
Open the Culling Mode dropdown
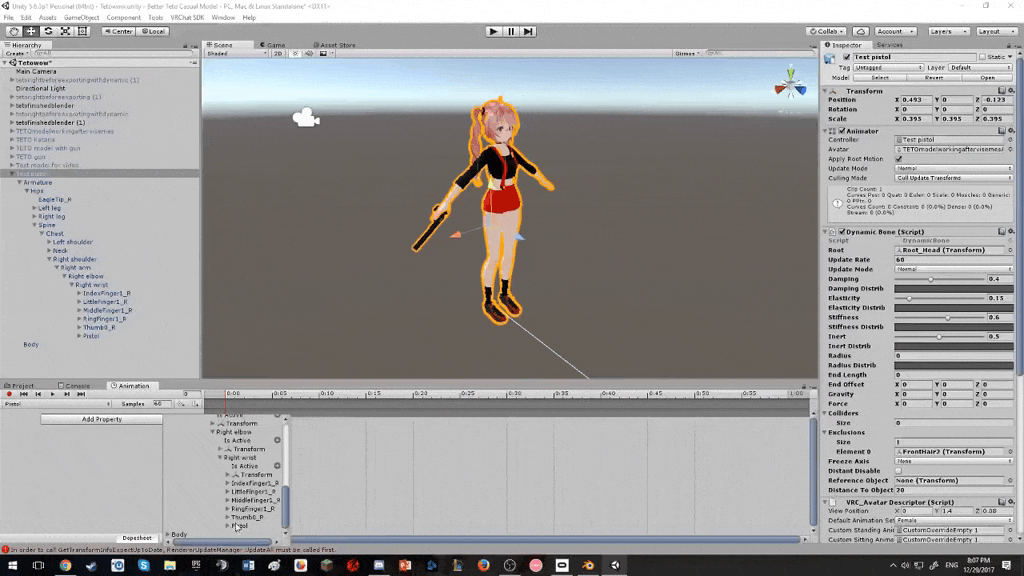[953, 178]
